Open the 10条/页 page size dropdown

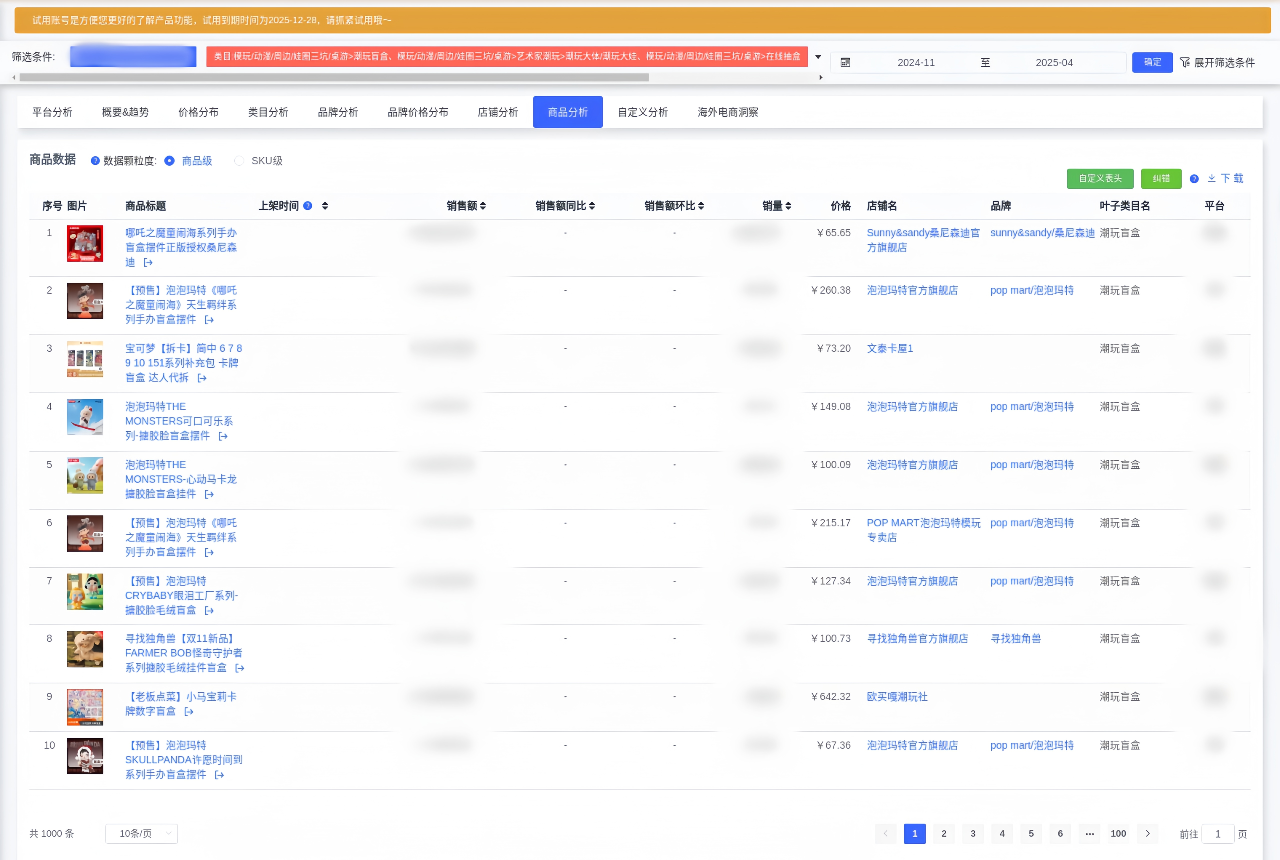(x=141, y=834)
